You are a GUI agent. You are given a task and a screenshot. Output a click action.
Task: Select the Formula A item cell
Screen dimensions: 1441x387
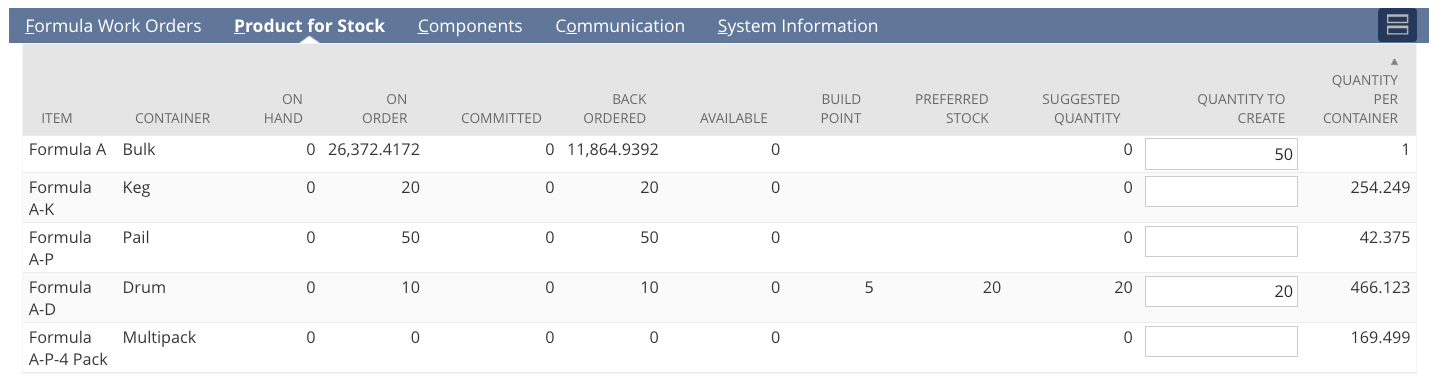click(x=67, y=150)
